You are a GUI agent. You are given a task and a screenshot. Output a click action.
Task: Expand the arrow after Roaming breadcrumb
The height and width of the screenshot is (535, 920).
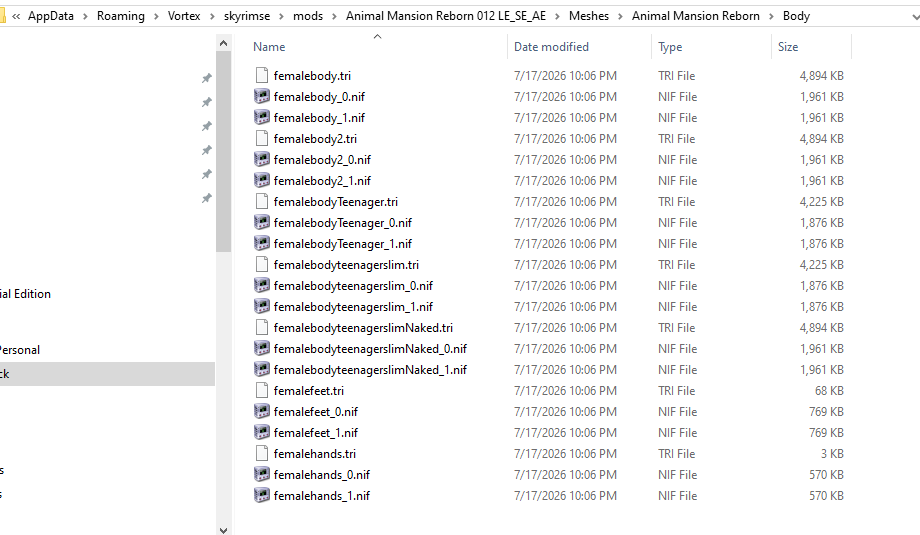(156, 16)
